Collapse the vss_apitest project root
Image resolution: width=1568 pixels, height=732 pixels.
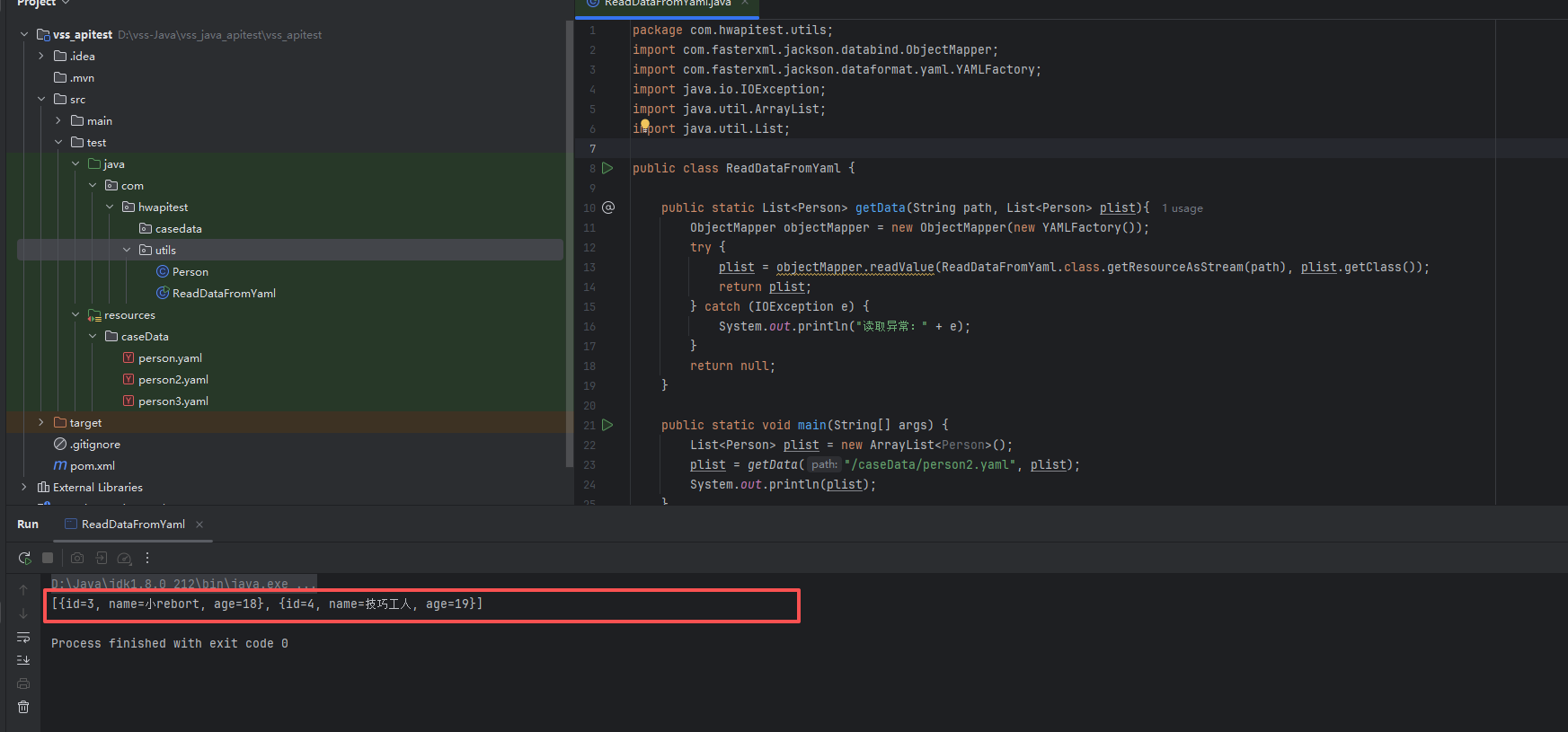24,35
